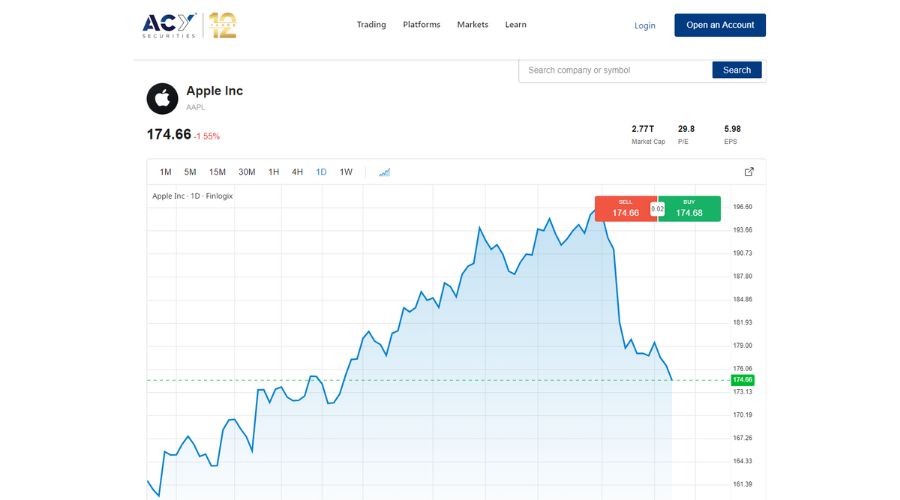This screenshot has width=900, height=500.
Task: Click the Apple company logo icon
Action: [x=162, y=98]
